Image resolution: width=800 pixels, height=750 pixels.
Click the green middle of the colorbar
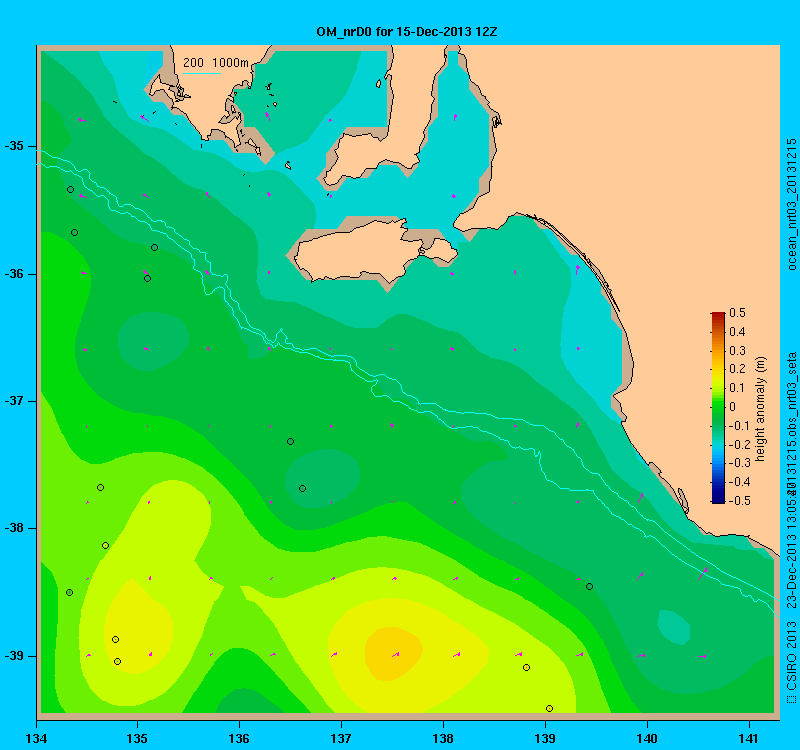tap(718, 407)
